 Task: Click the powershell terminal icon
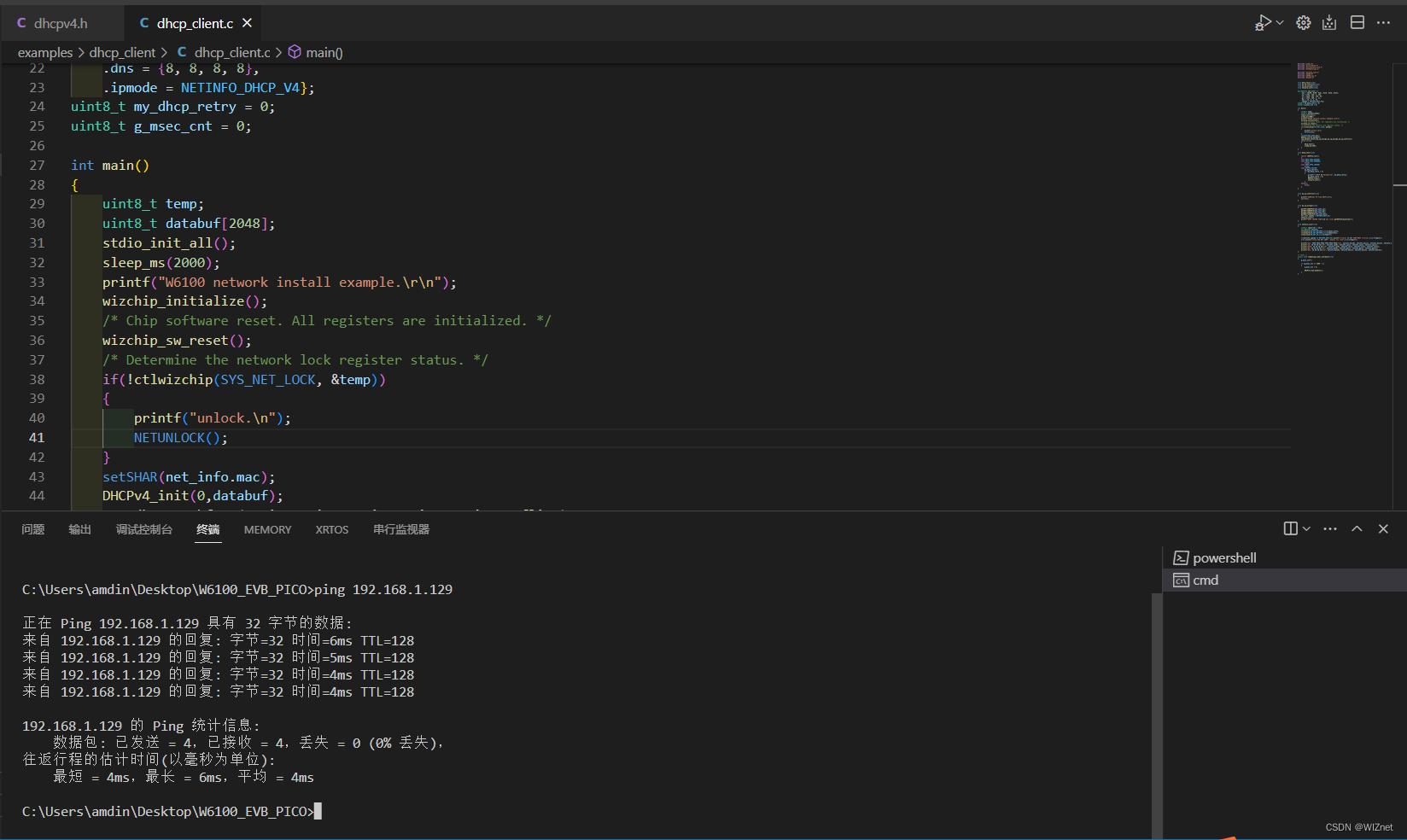coord(1181,557)
